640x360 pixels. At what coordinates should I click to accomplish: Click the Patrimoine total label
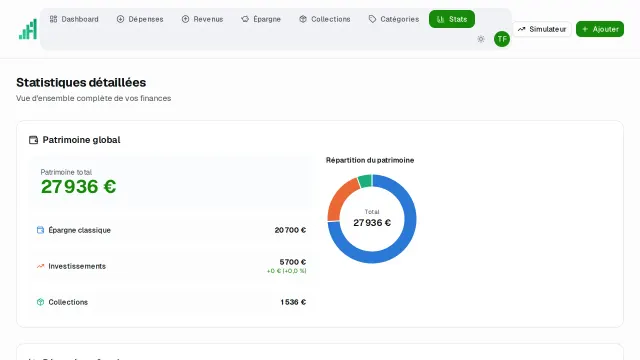pos(66,172)
